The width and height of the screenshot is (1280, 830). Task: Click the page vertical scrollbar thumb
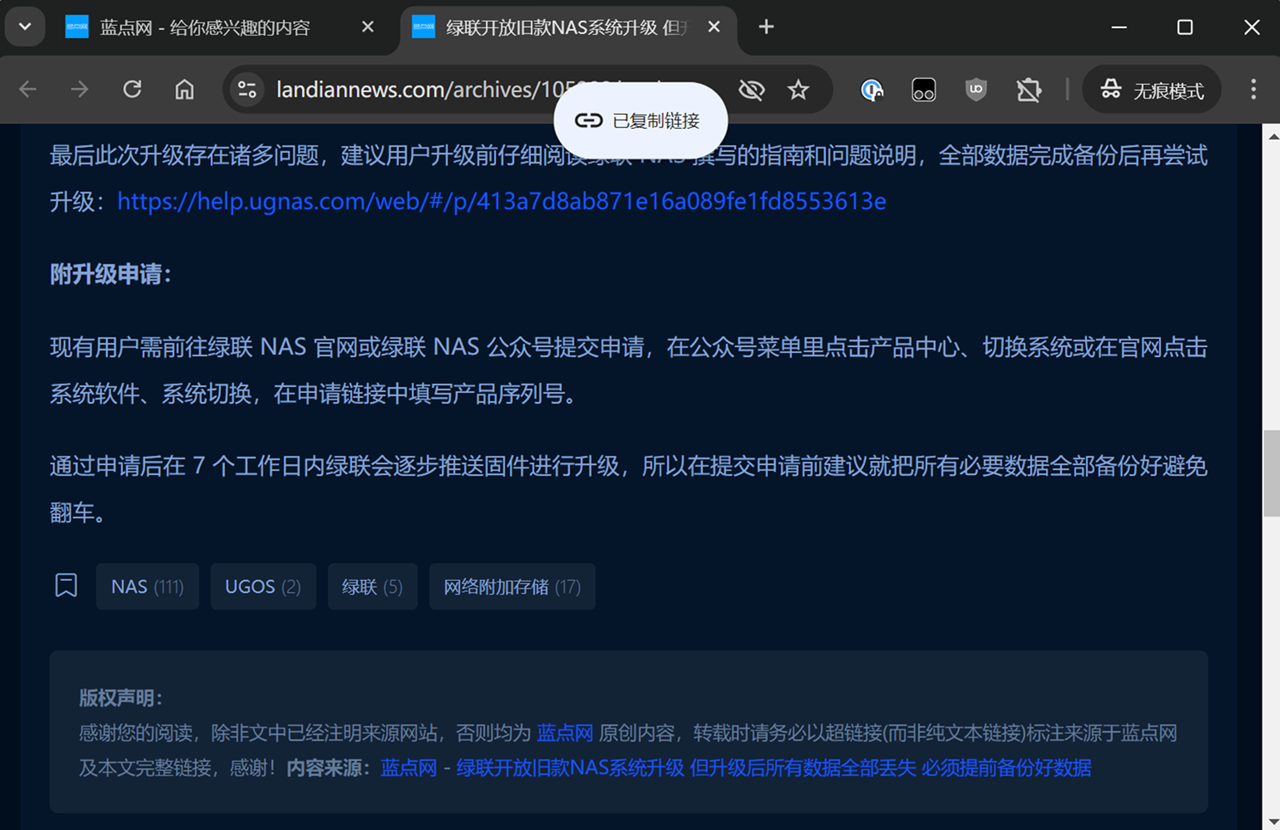click(1272, 474)
